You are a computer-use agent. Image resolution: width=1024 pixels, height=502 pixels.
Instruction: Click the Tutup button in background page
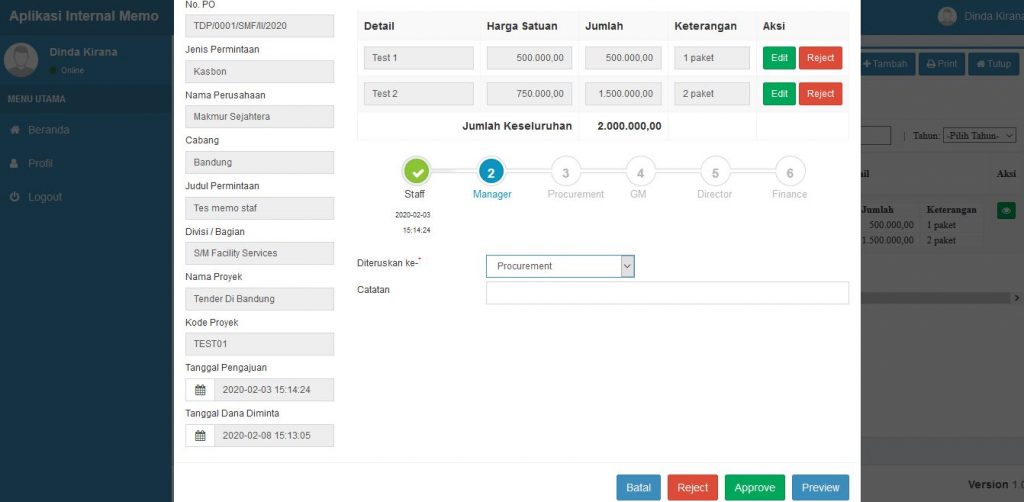coord(993,64)
